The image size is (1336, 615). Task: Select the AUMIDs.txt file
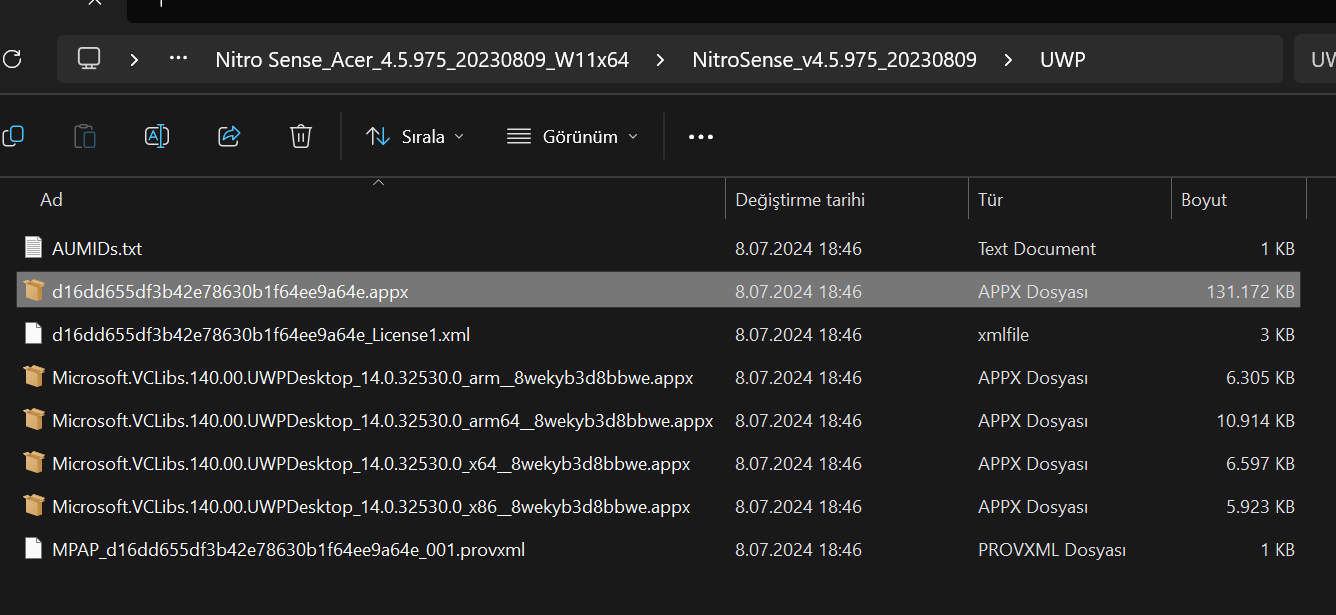tap(97, 248)
